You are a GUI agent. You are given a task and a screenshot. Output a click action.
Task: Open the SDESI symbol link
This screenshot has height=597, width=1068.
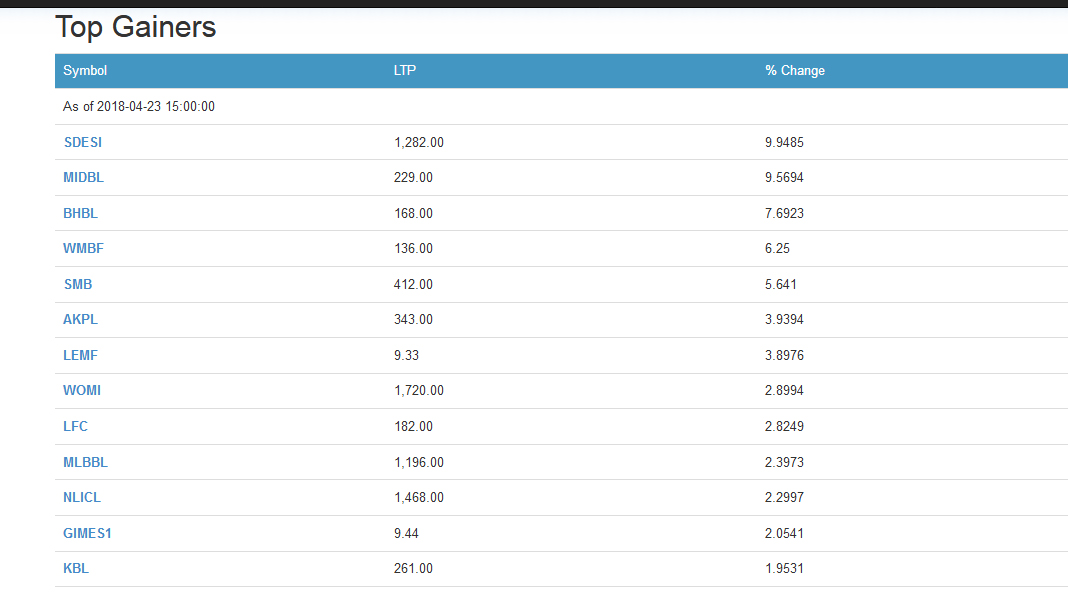tap(82, 142)
